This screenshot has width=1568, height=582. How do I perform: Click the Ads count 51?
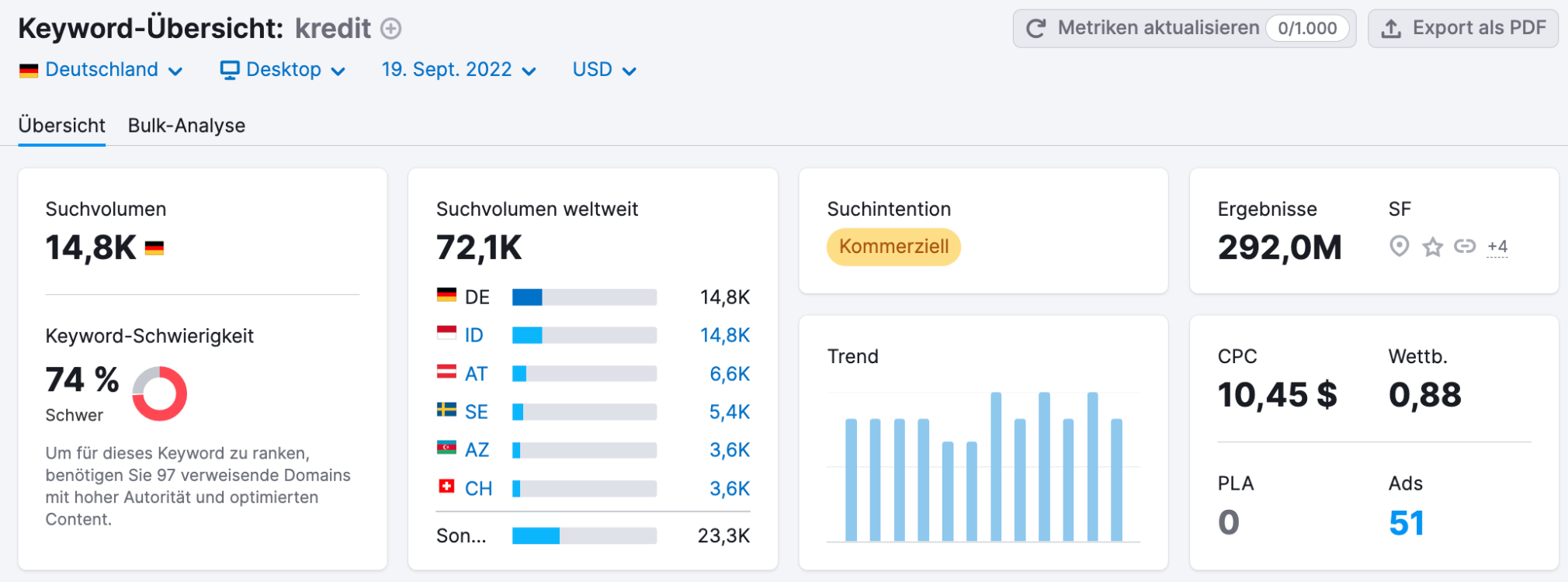point(1407,523)
